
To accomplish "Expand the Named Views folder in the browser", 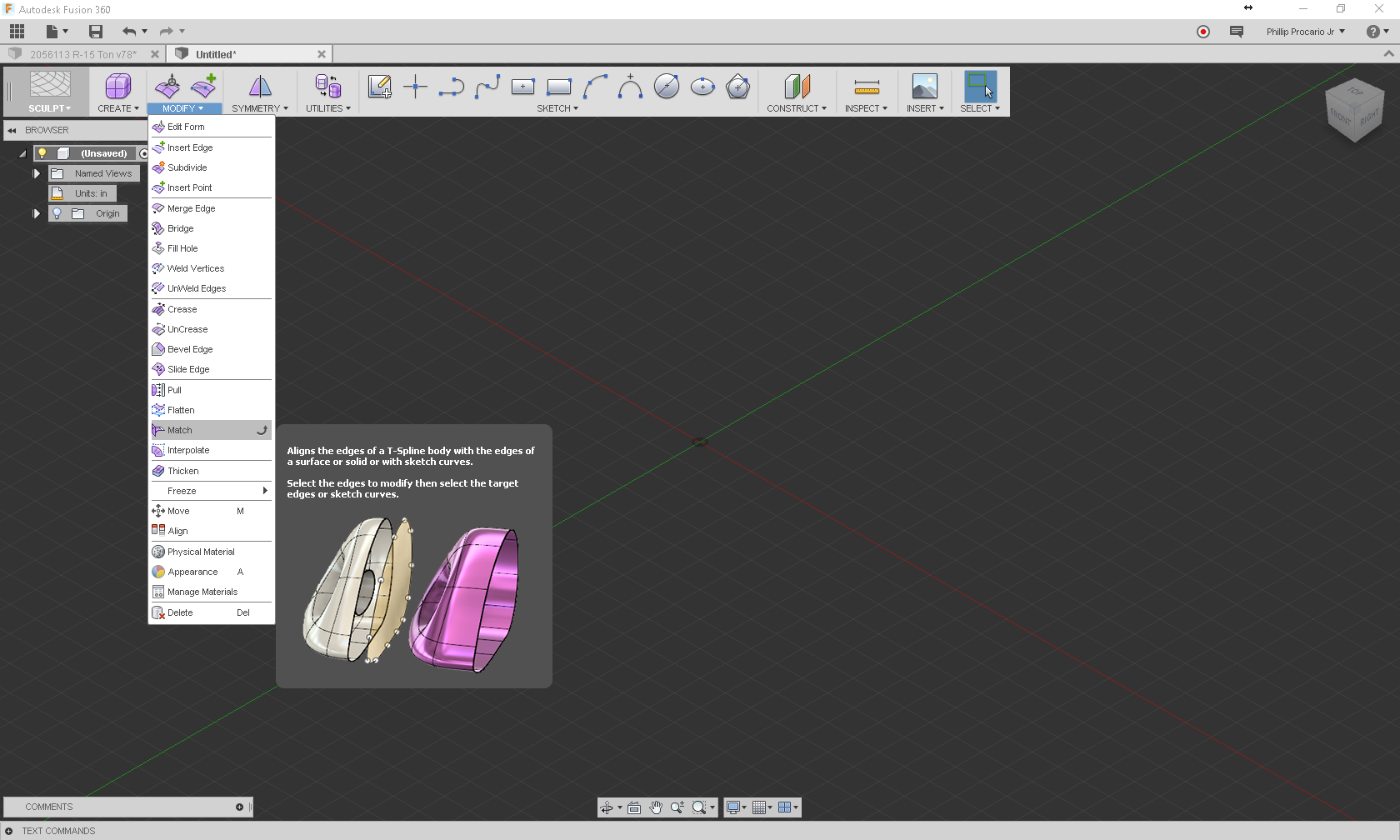I will [x=36, y=173].
